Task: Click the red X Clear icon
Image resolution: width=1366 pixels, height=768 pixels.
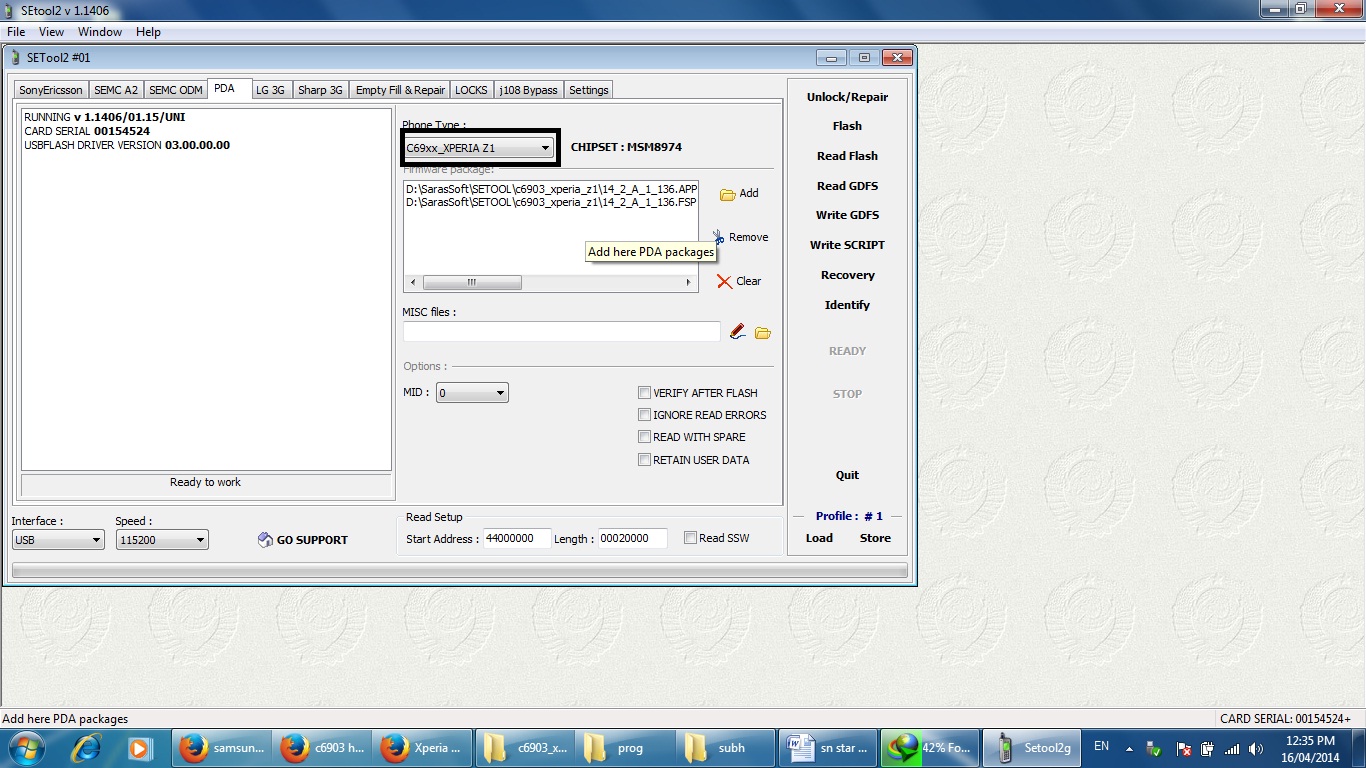Action: 725,281
